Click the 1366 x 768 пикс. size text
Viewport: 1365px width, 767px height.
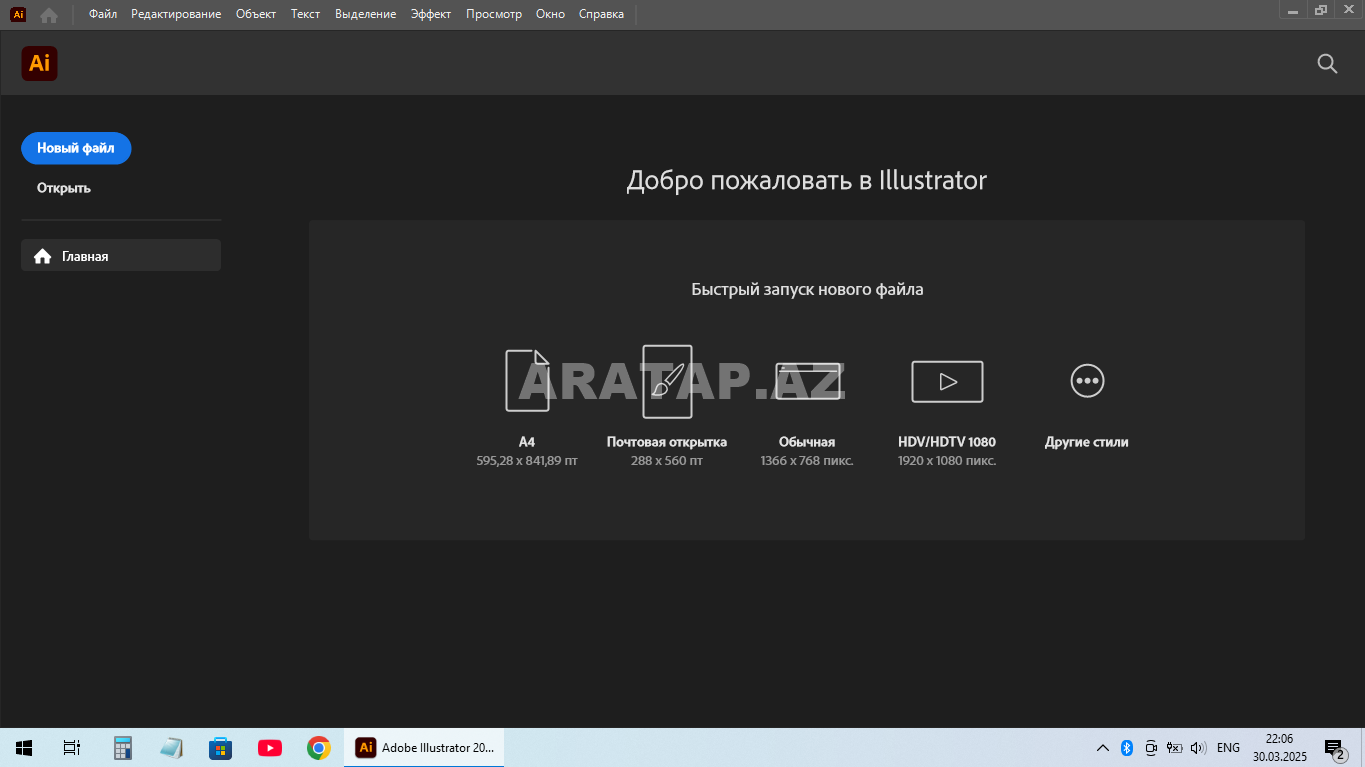coord(807,461)
